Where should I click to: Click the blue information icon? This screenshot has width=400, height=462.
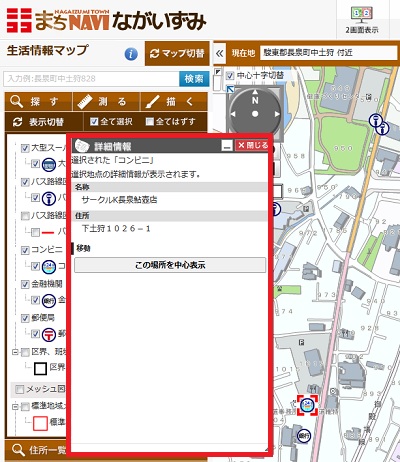(x=131, y=54)
